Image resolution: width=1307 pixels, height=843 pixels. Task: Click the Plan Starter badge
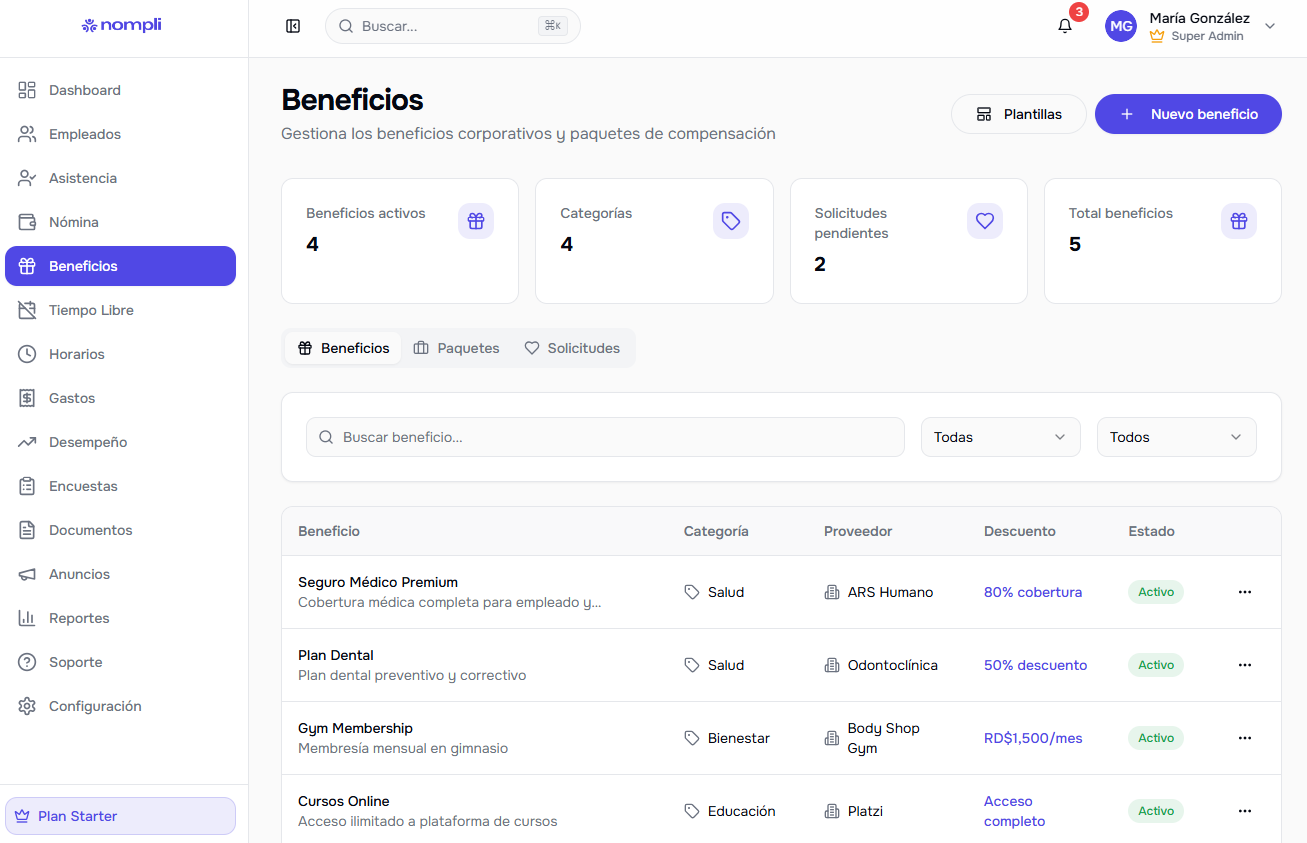pos(120,816)
